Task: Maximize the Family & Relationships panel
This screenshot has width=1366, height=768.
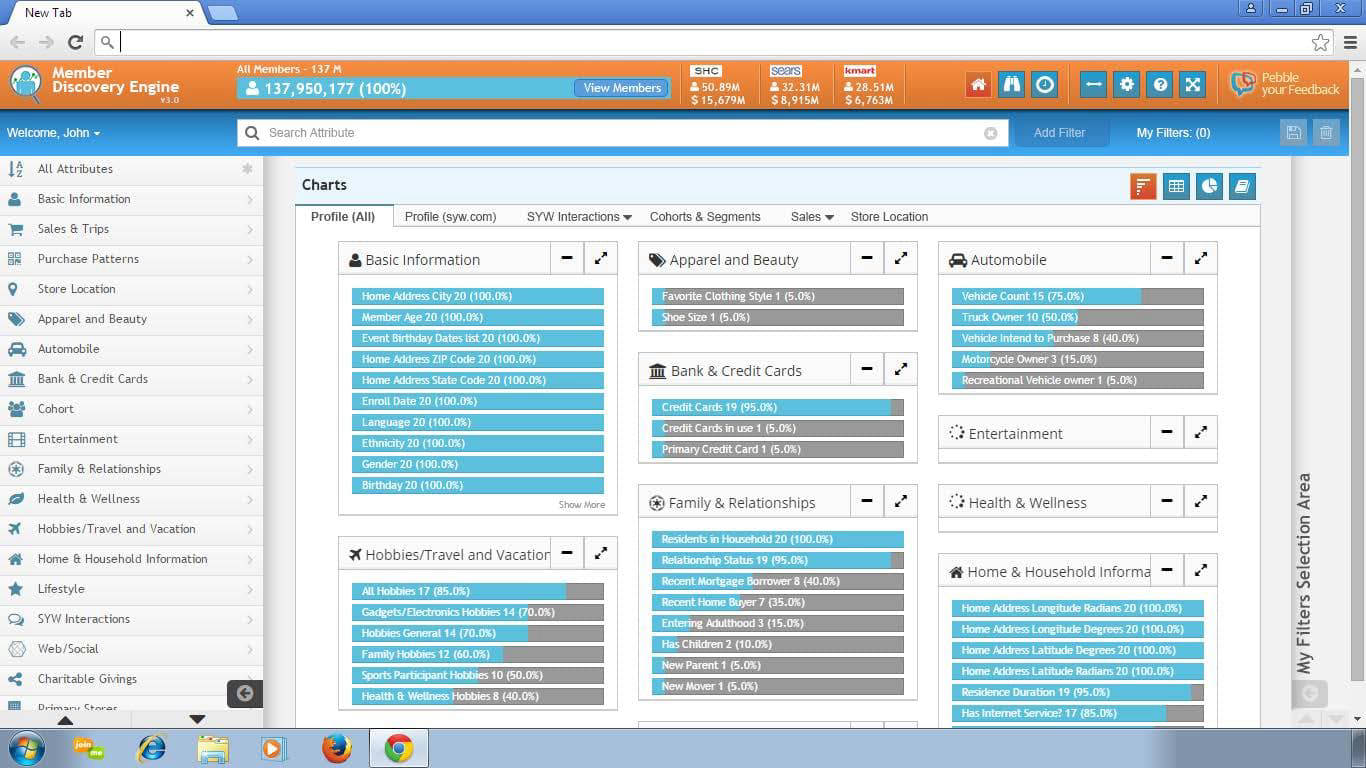Action: click(901, 501)
